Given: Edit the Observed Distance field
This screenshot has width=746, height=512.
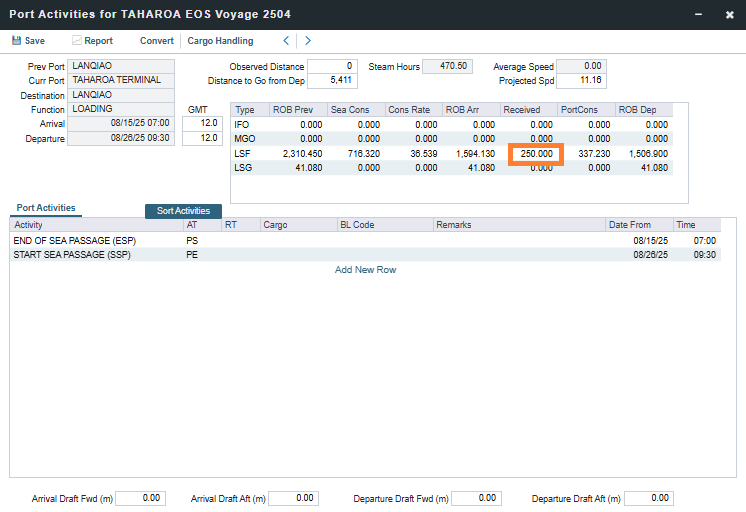Looking at the screenshot, I should [x=331, y=66].
